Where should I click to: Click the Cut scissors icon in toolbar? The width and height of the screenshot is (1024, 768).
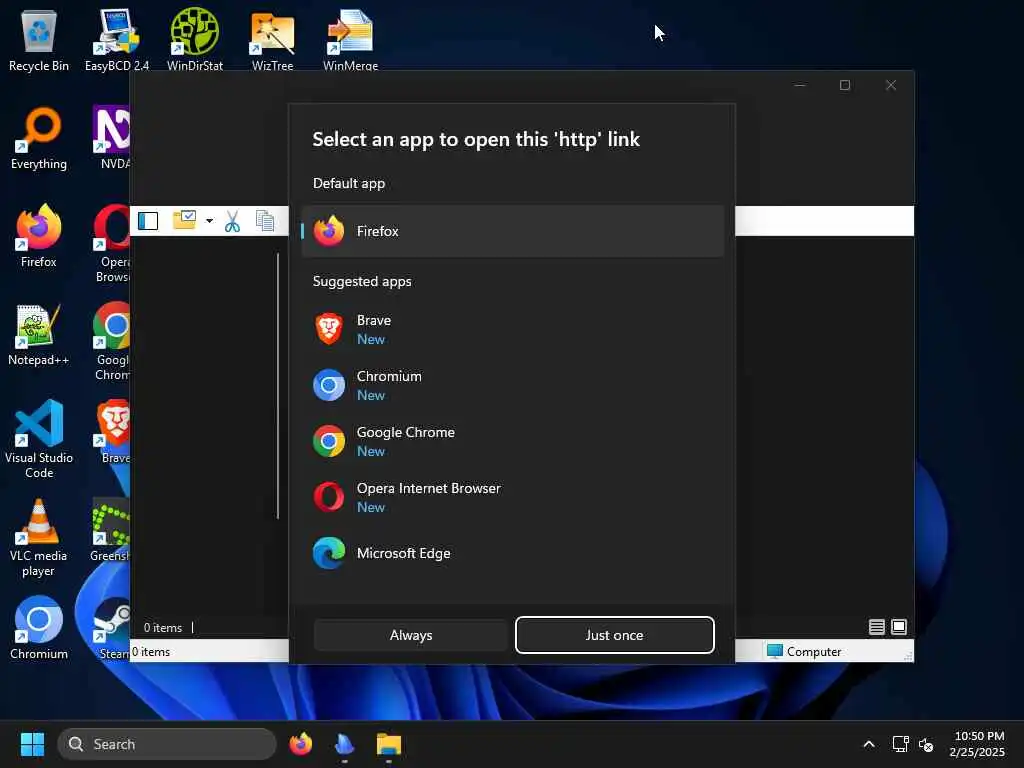click(x=232, y=221)
